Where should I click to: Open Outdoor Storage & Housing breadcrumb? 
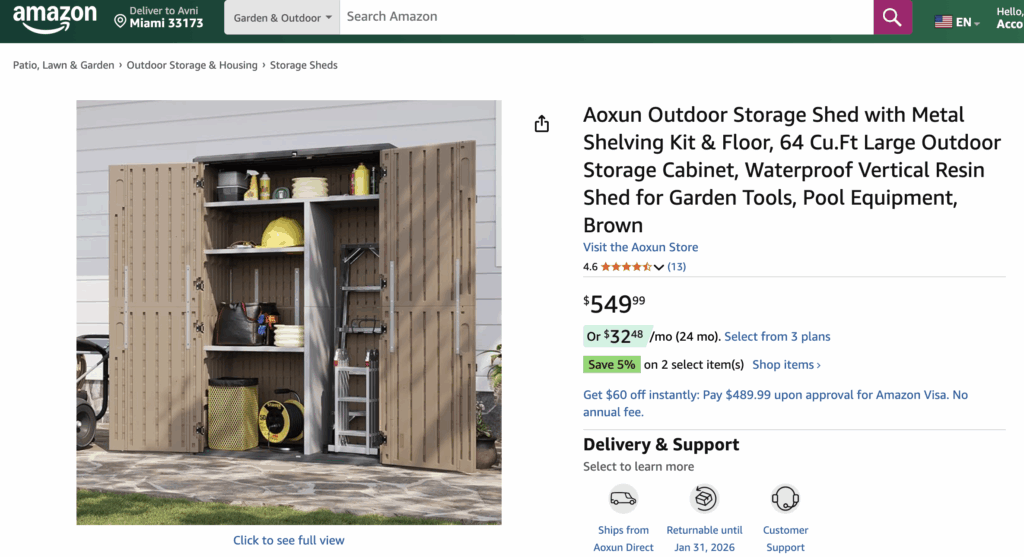tap(192, 65)
